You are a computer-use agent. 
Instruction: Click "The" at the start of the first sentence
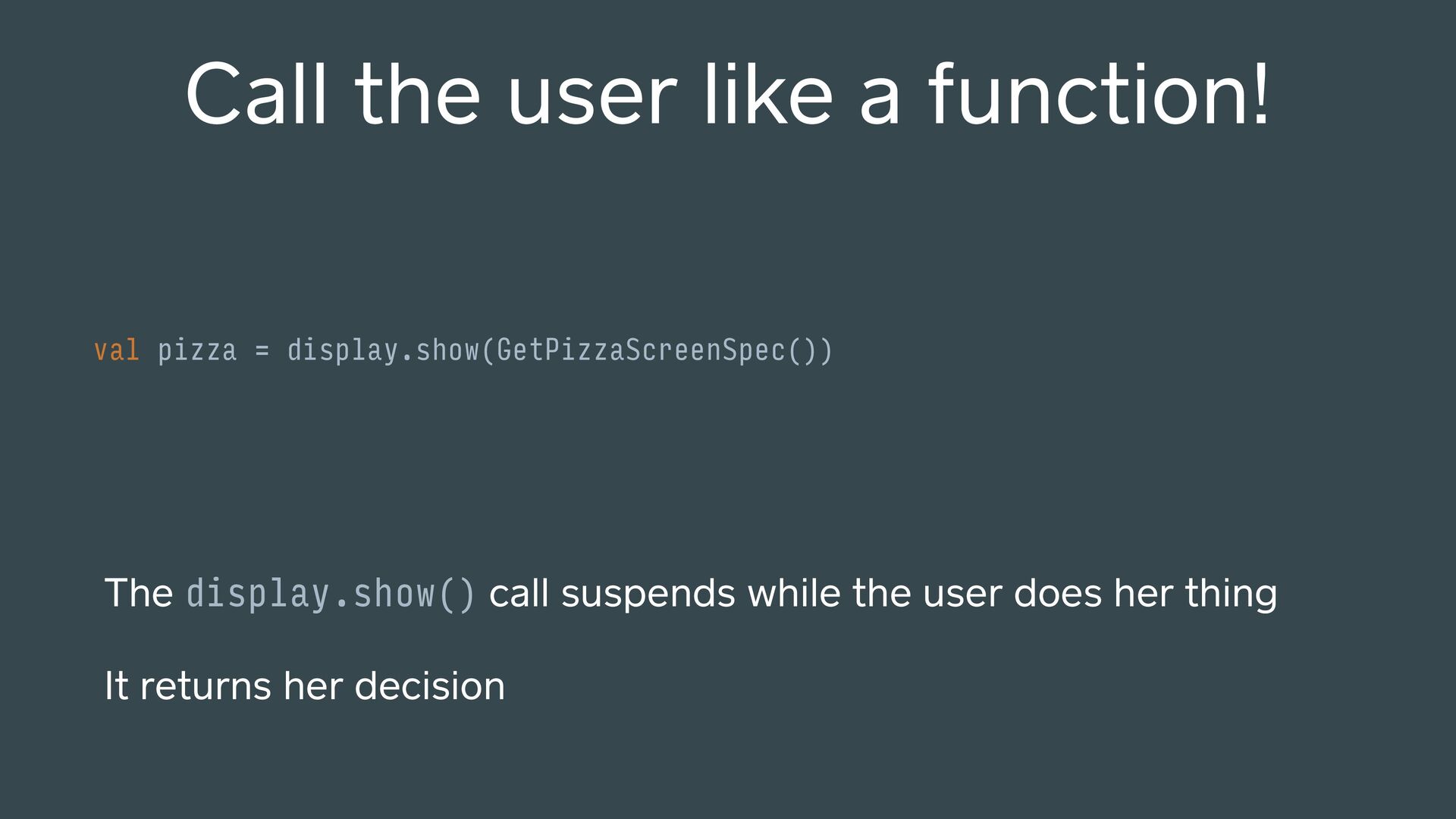(x=139, y=593)
